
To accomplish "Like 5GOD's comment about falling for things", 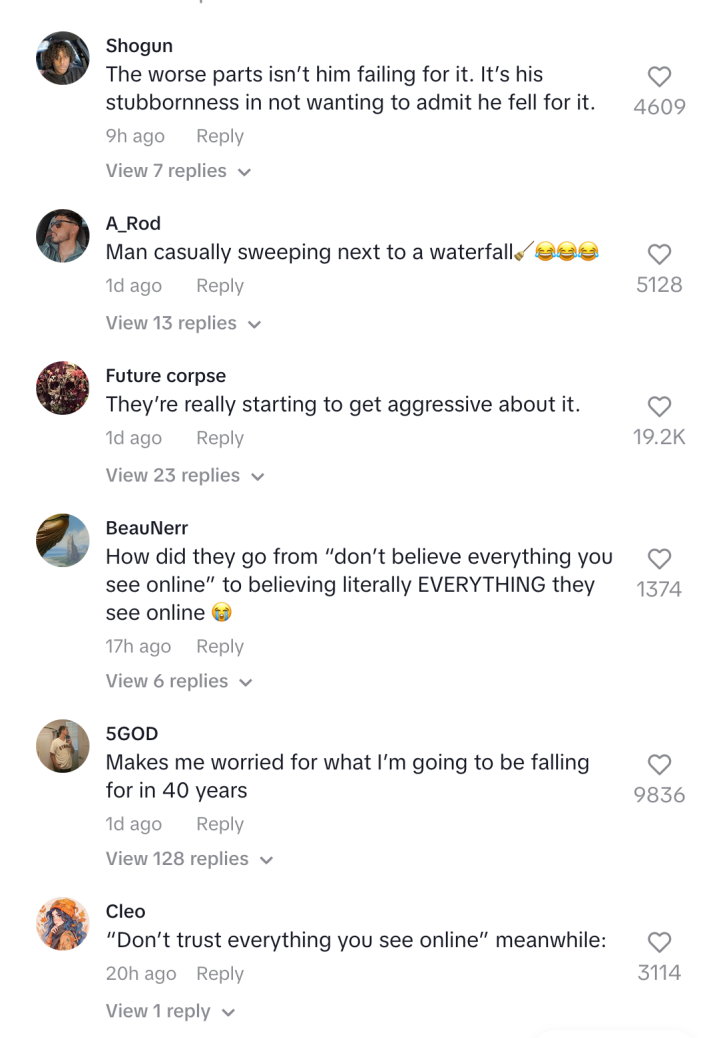I will point(659,765).
